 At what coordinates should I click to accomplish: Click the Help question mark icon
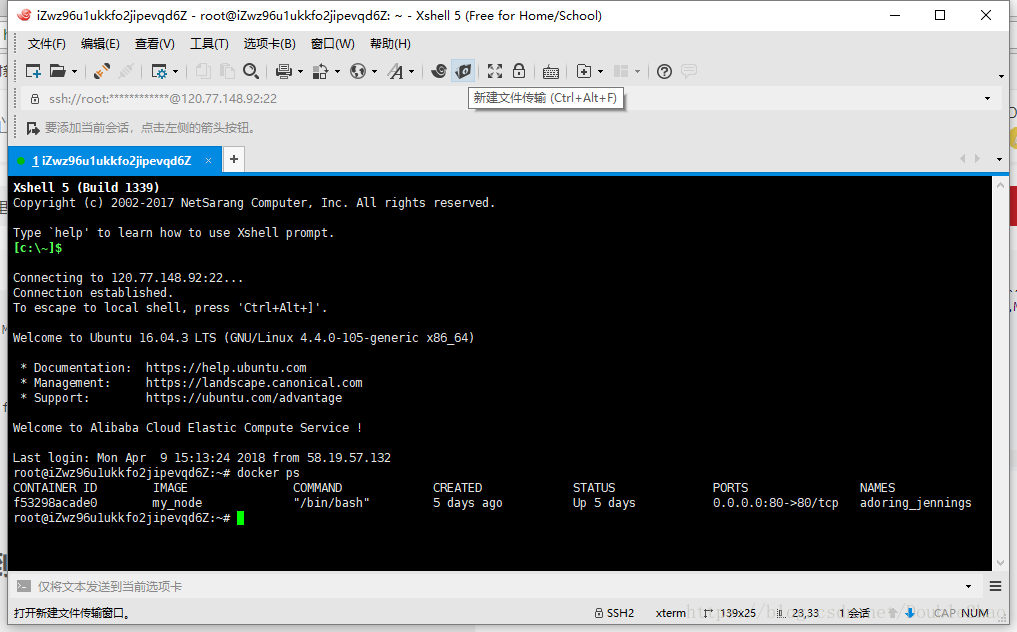(x=664, y=71)
